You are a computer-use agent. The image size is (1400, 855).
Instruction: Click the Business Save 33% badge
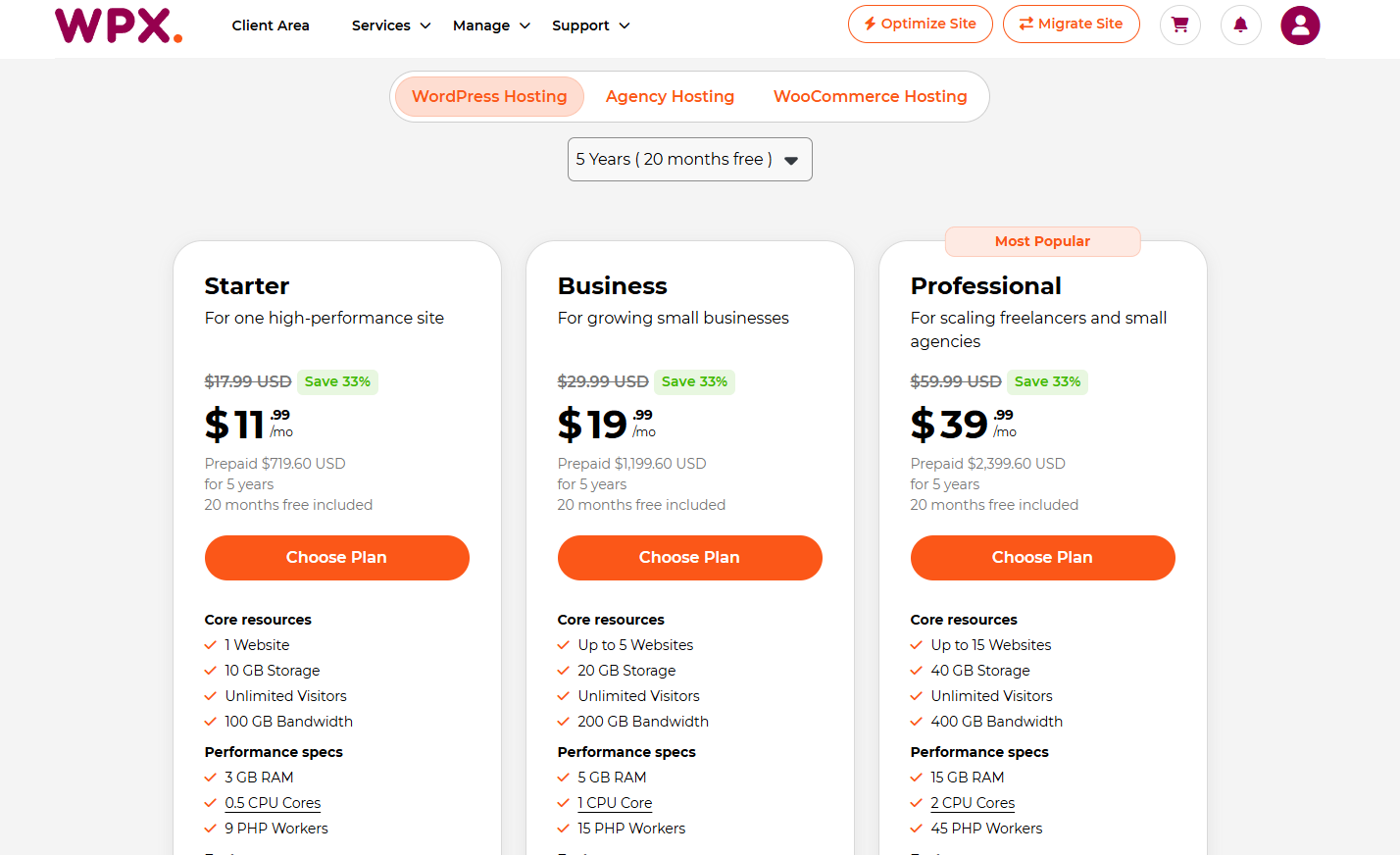point(694,381)
